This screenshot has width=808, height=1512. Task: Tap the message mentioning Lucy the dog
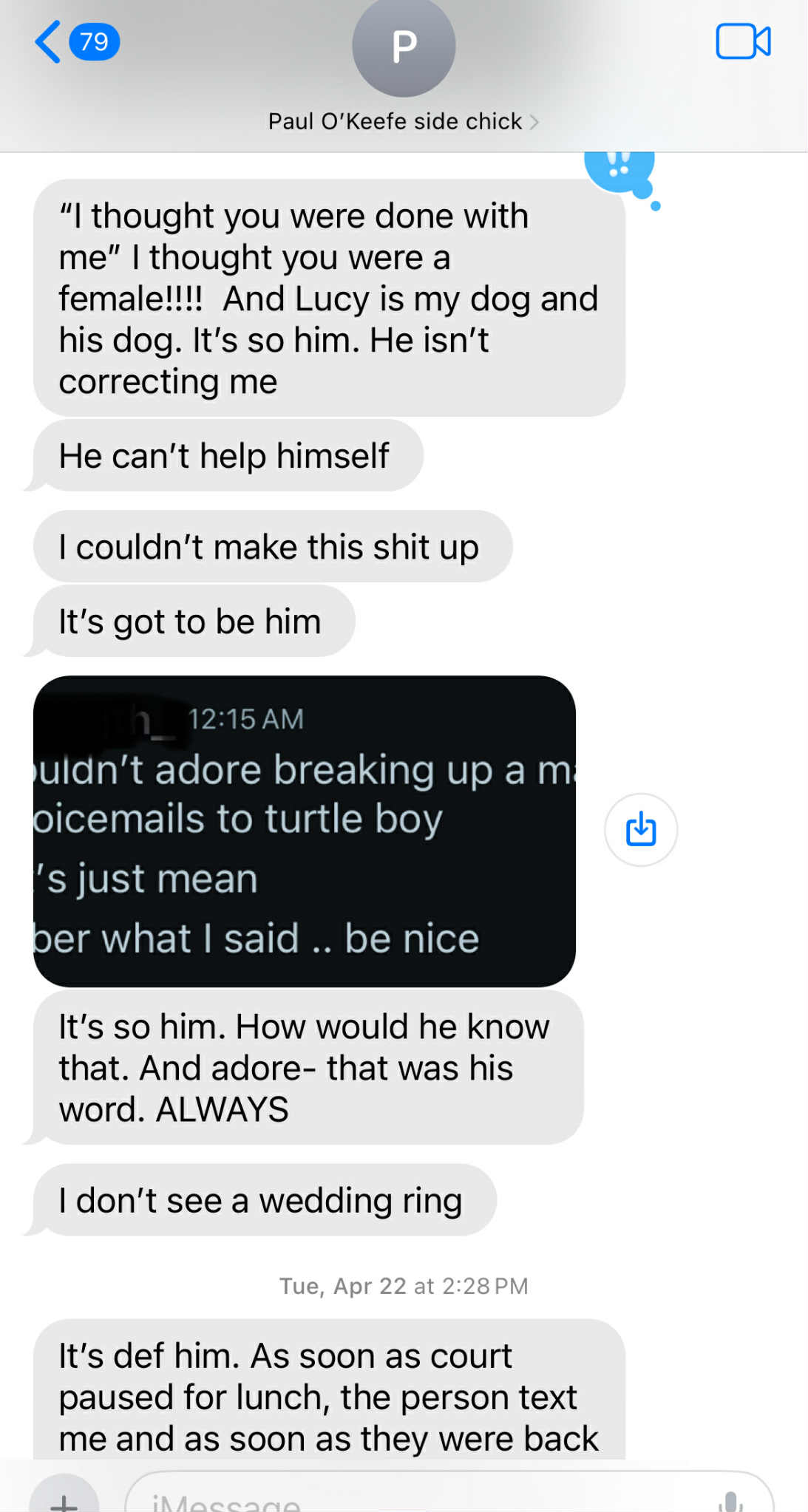coord(328,298)
